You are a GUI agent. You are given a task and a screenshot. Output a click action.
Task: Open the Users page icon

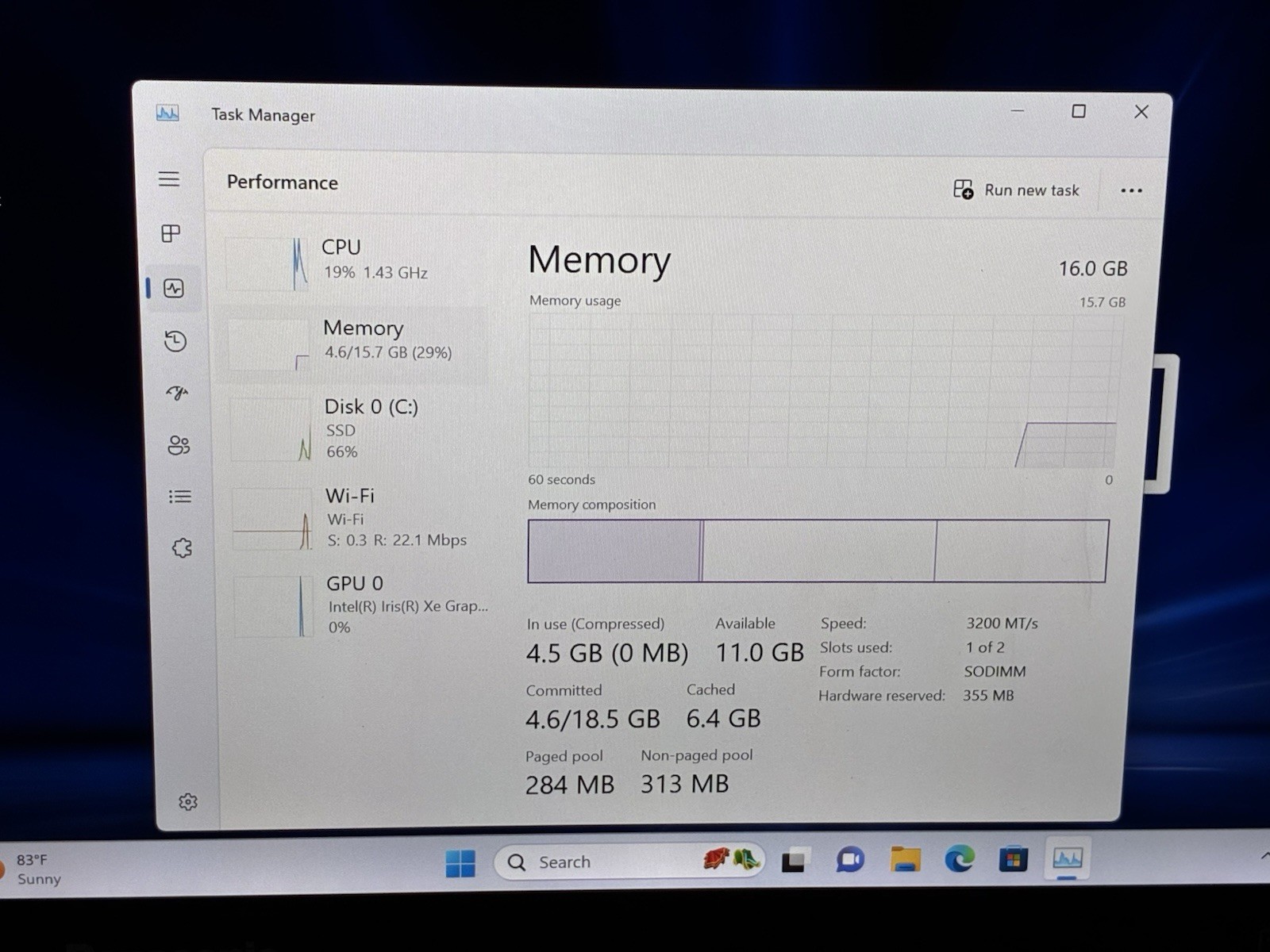click(179, 445)
